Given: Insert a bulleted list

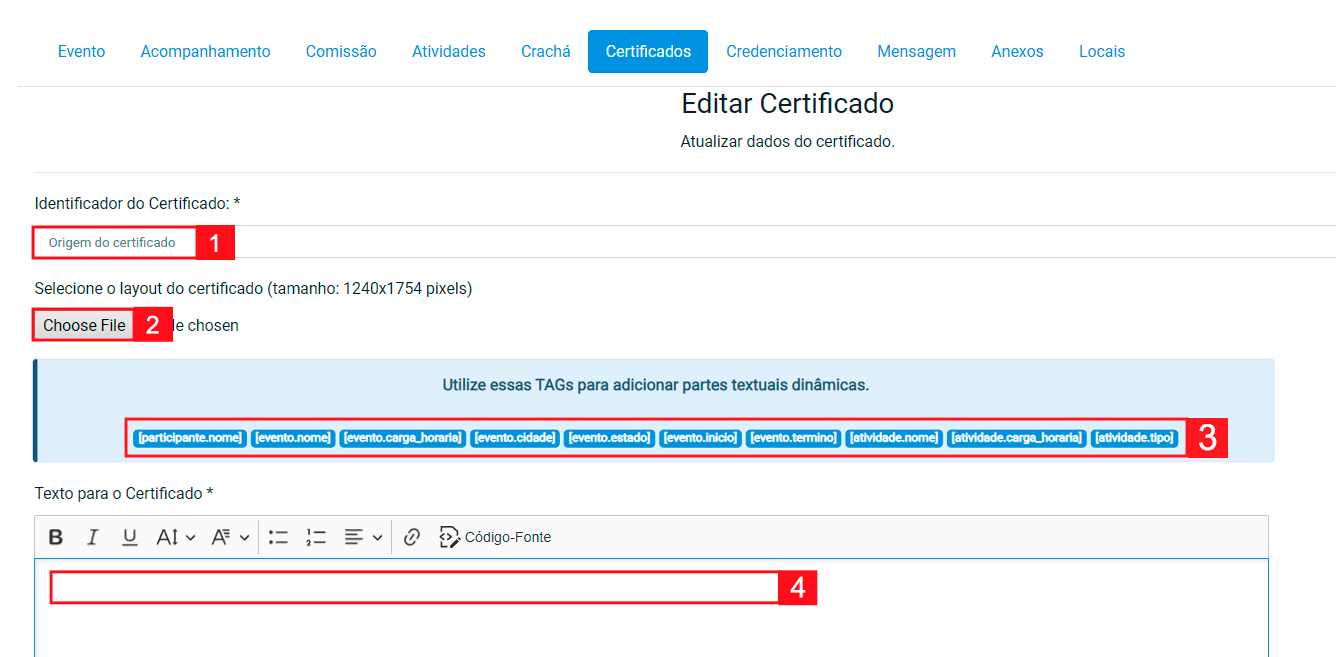Looking at the screenshot, I should 278,537.
